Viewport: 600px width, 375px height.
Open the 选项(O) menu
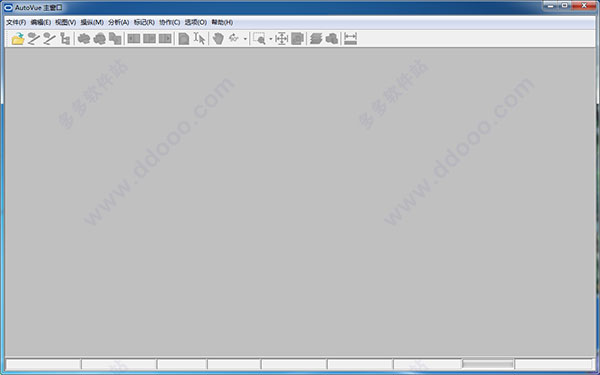pyautogui.click(x=196, y=22)
